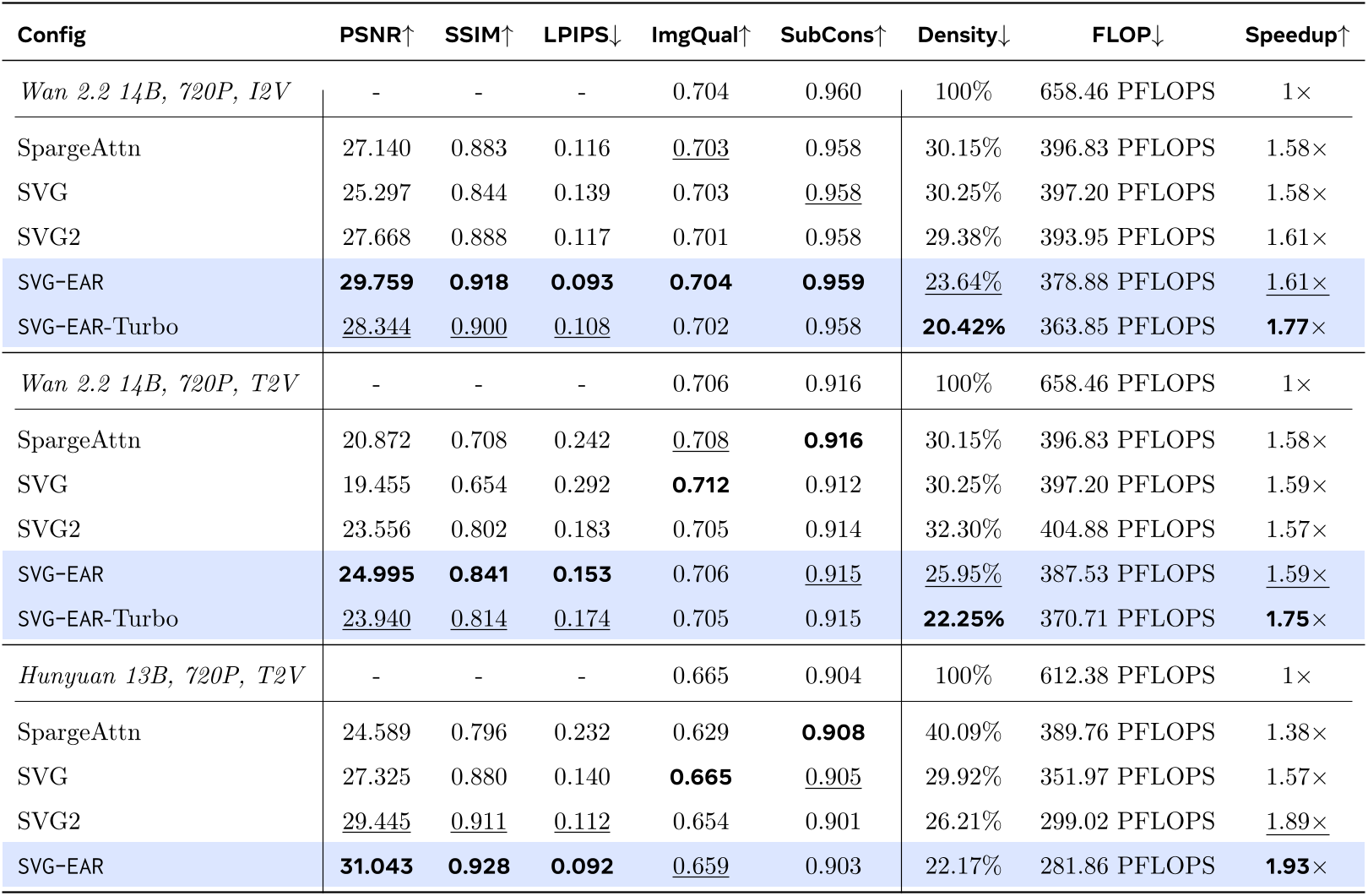
Task: Select the bold ImgQual value 0.712
Action: (700, 485)
